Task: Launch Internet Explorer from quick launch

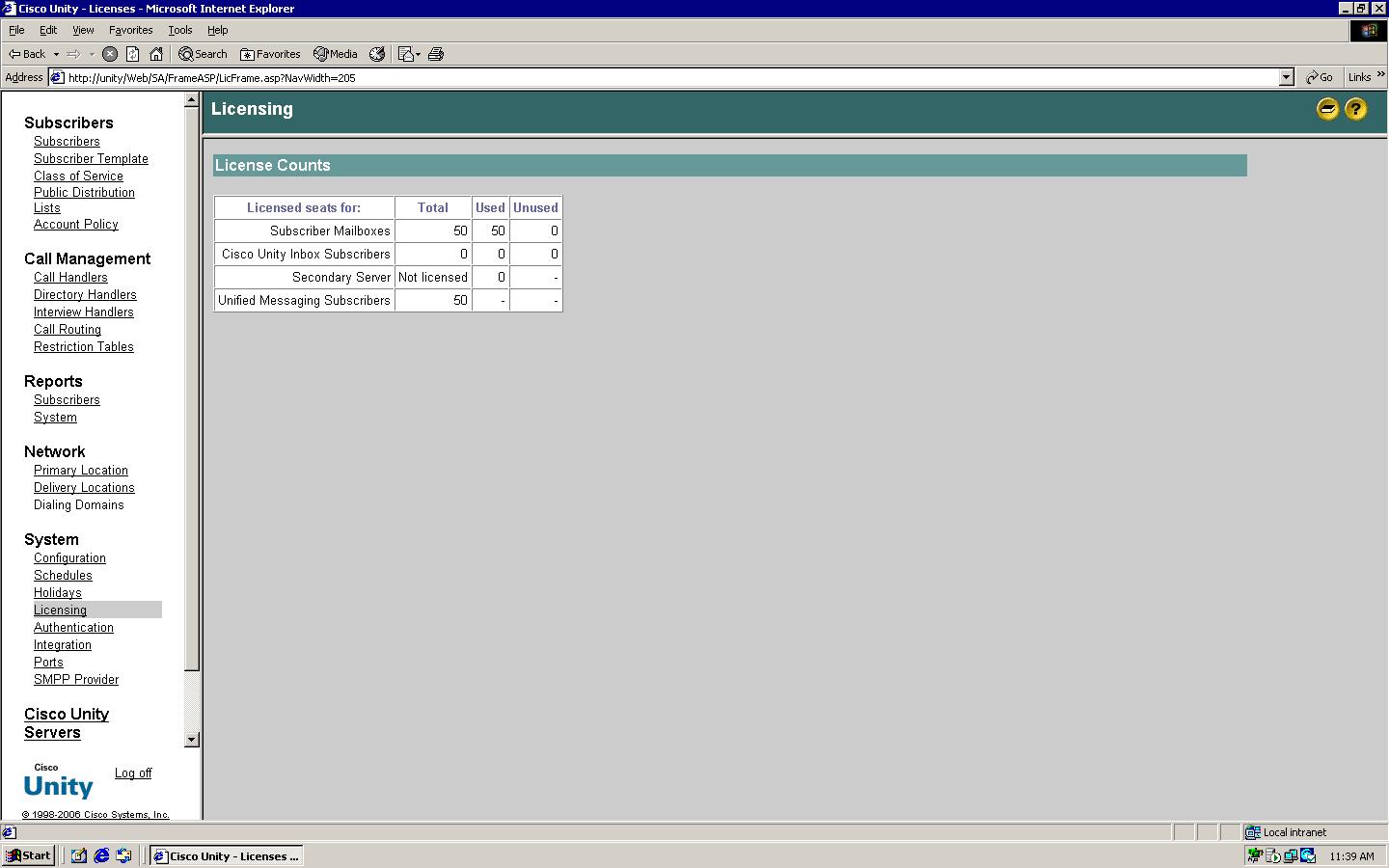Action: click(x=101, y=855)
